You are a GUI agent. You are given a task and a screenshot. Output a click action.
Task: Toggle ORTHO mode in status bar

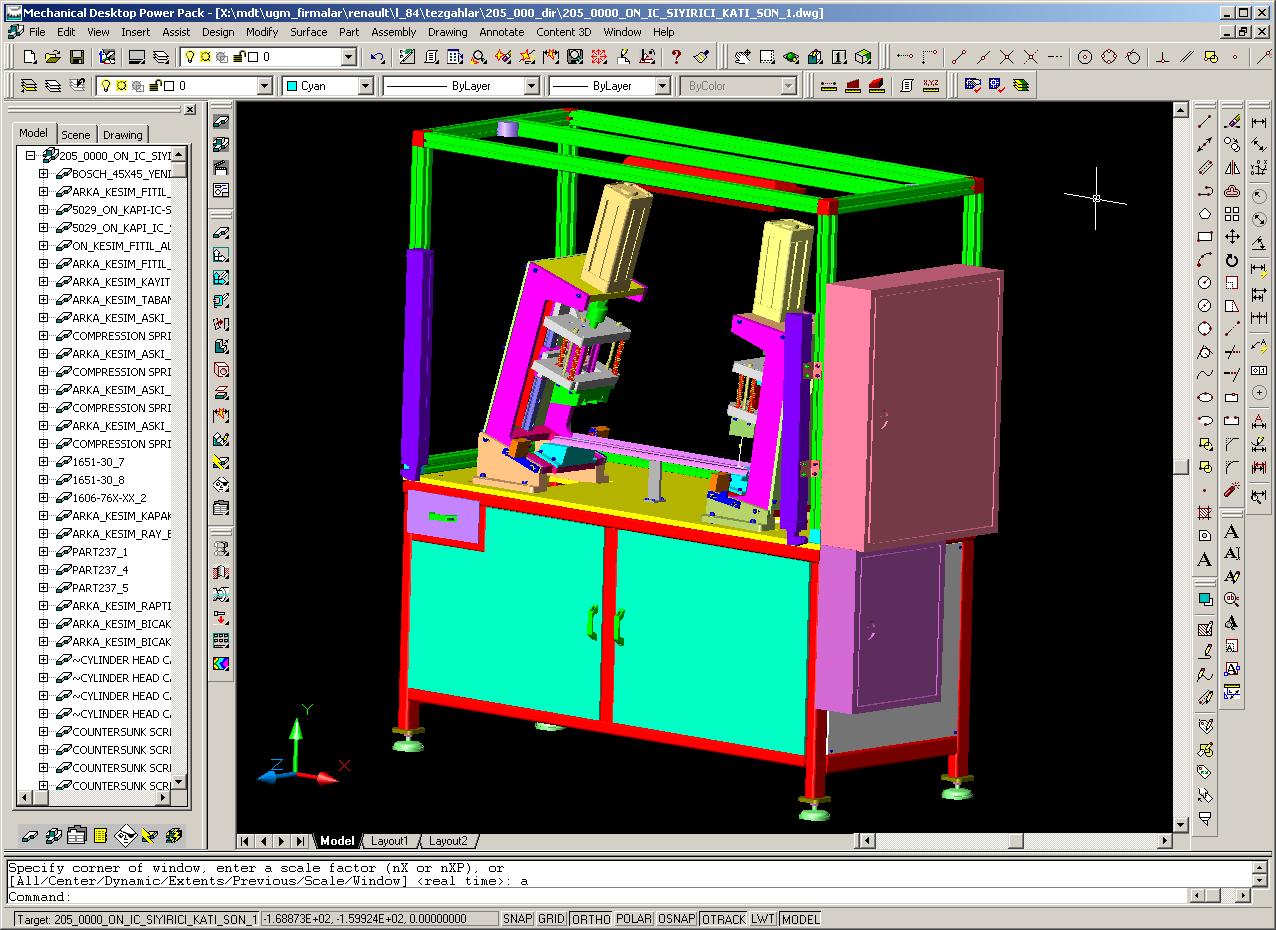coord(591,919)
